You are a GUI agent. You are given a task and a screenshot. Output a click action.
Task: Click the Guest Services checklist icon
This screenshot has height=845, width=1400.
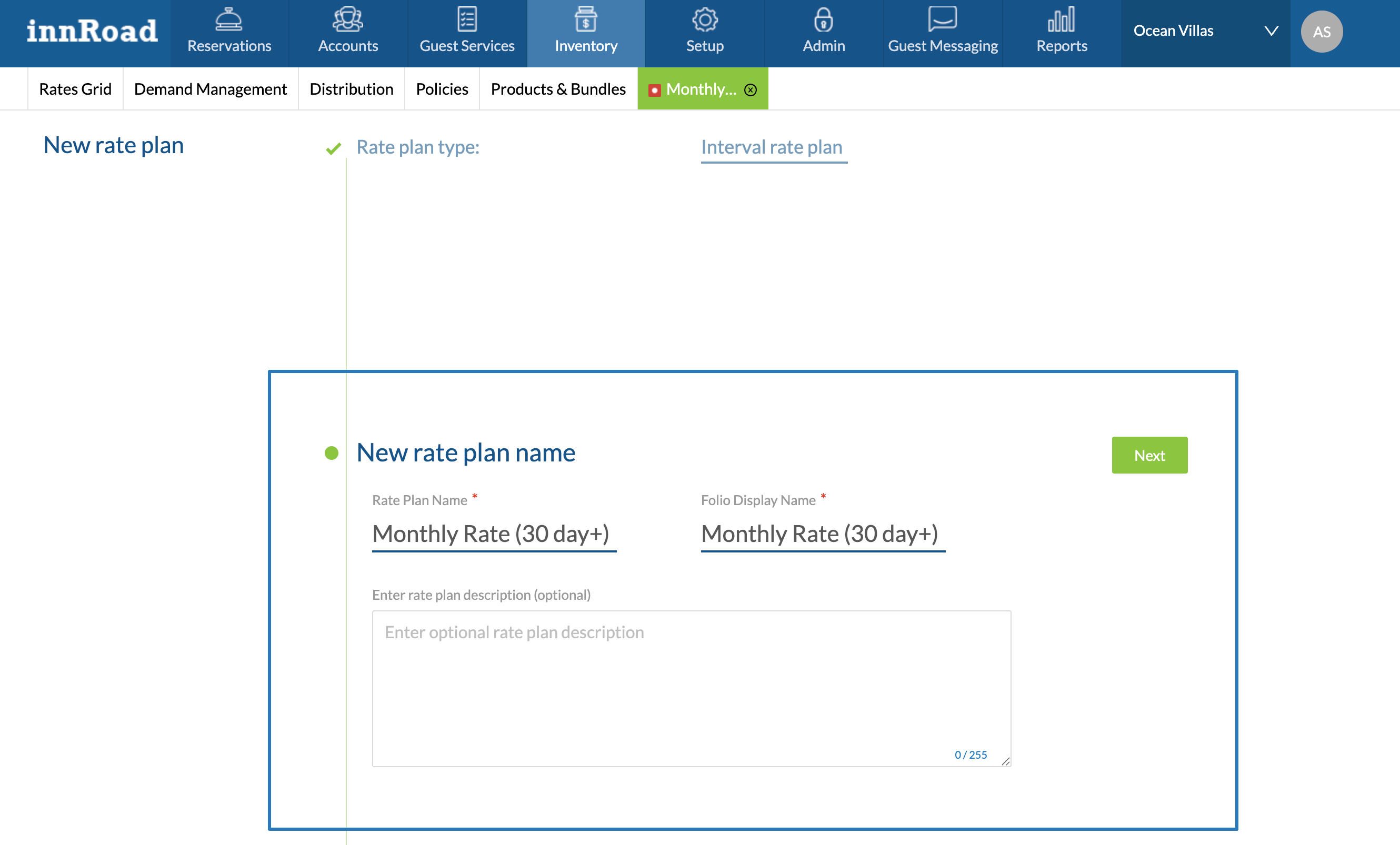[x=467, y=21]
